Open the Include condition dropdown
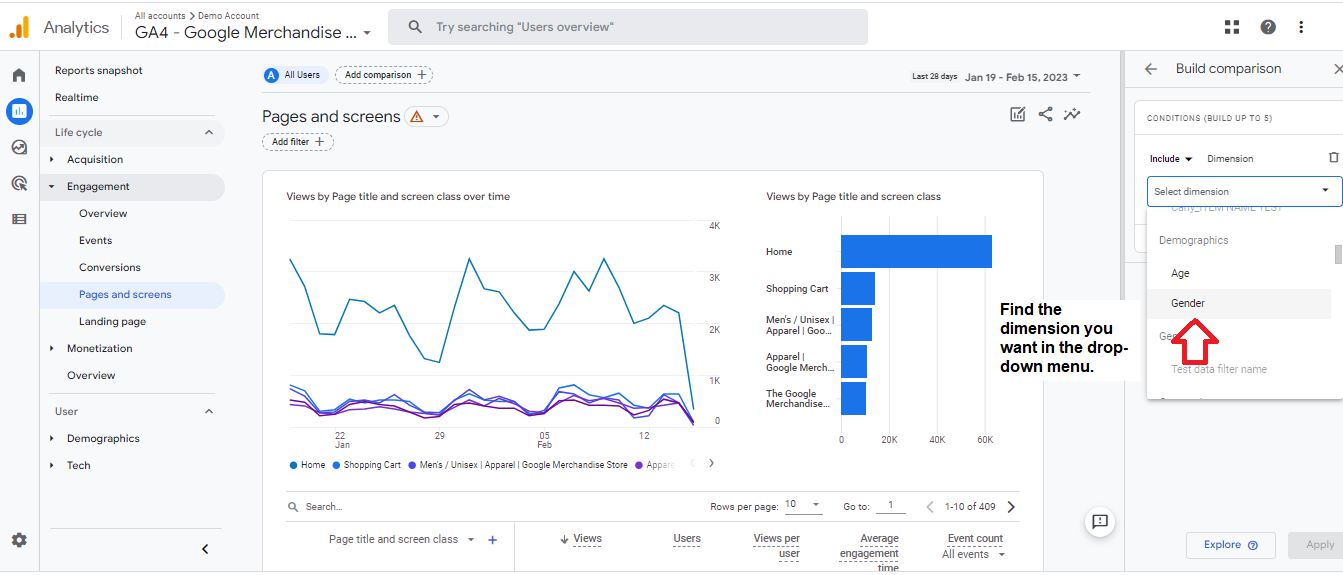This screenshot has height=575, width=1343. click(x=1171, y=159)
